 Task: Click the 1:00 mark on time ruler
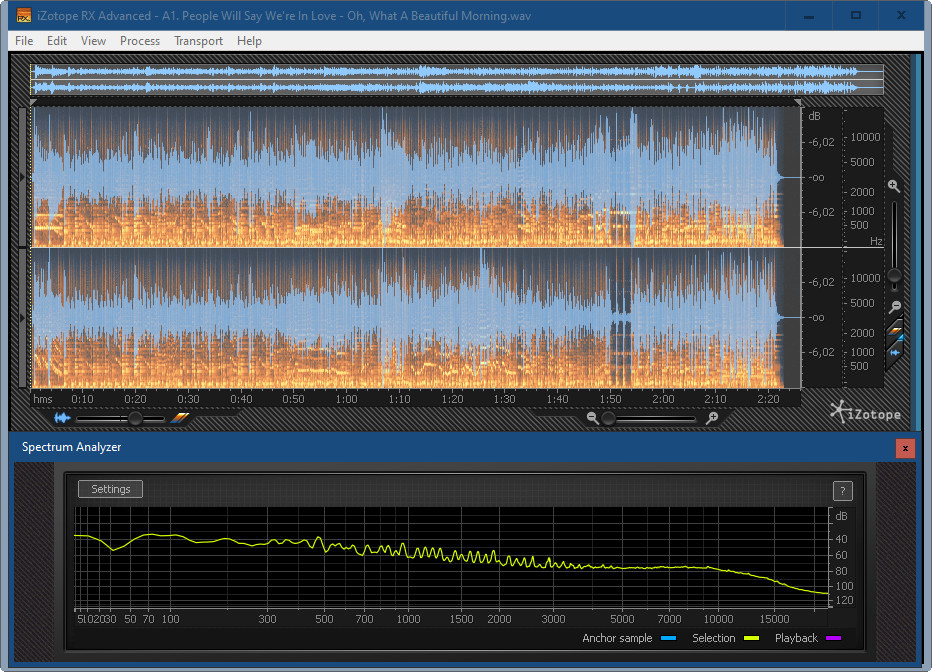(346, 399)
